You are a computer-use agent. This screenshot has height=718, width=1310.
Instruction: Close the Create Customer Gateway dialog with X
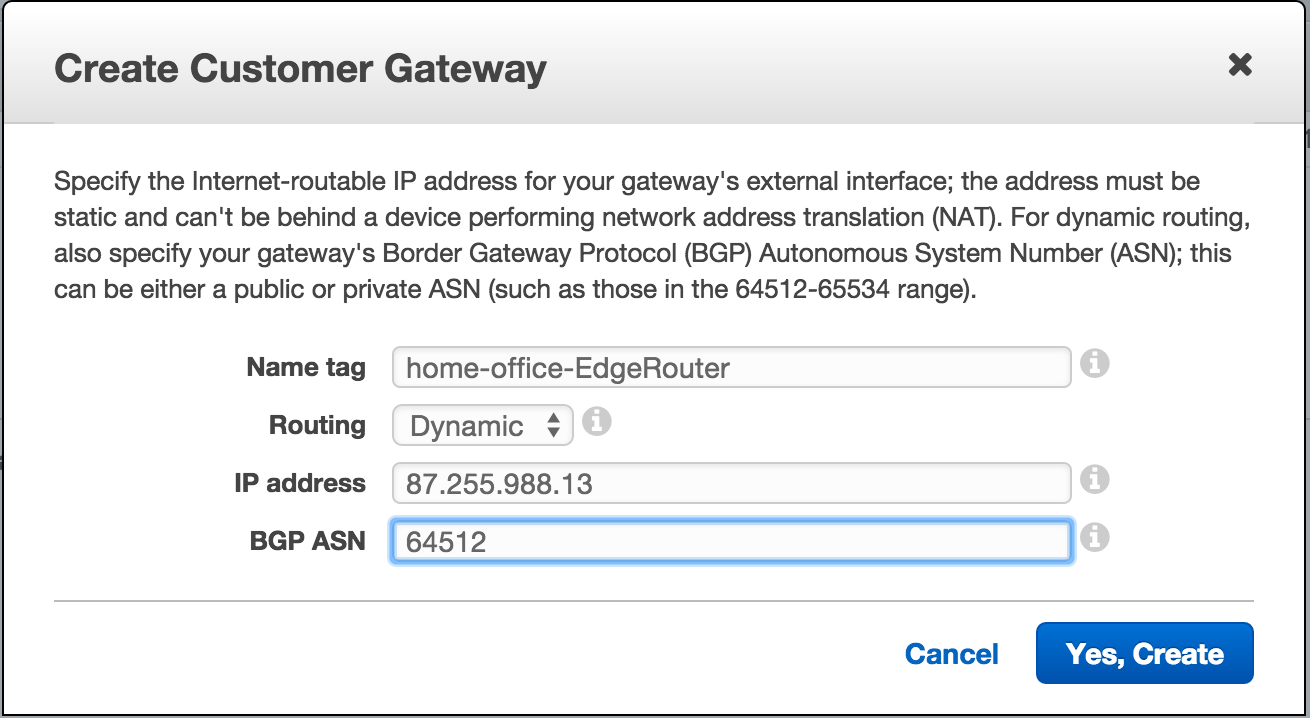pos(1240,66)
